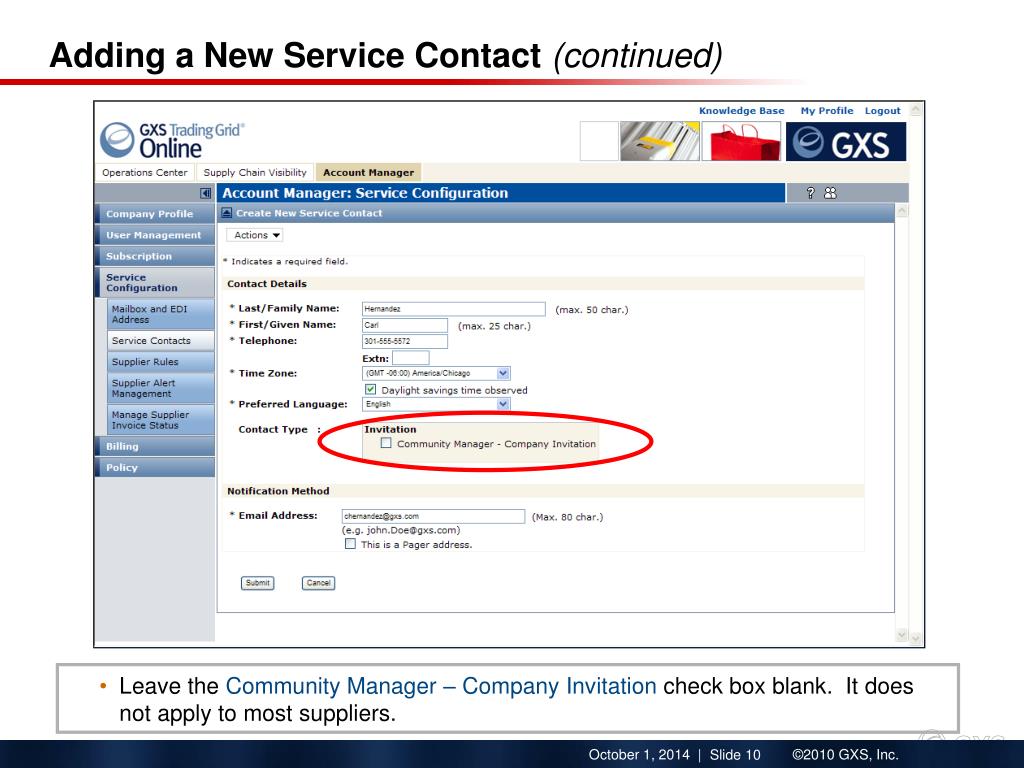Click inner panel scrollbar up arrow
Image resolution: width=1024 pixels, height=768 pixels.
(x=902, y=211)
